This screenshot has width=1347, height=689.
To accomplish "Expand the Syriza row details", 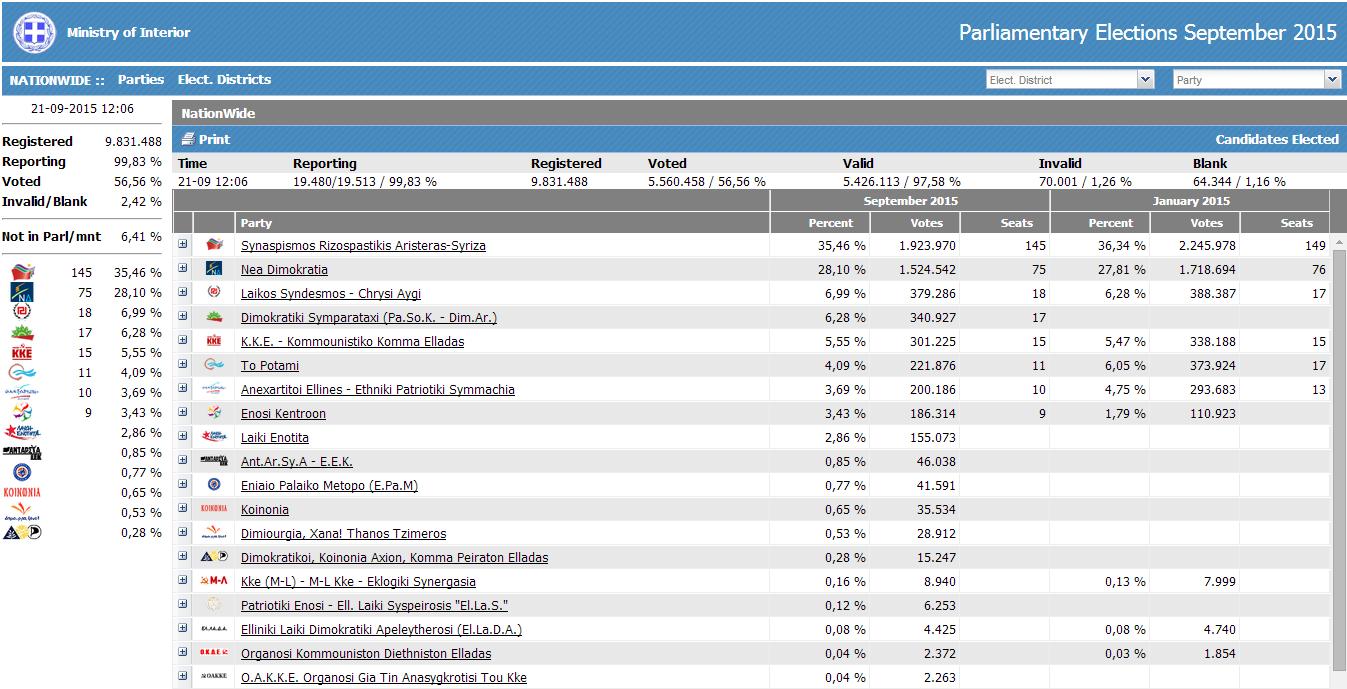I will coord(183,244).
